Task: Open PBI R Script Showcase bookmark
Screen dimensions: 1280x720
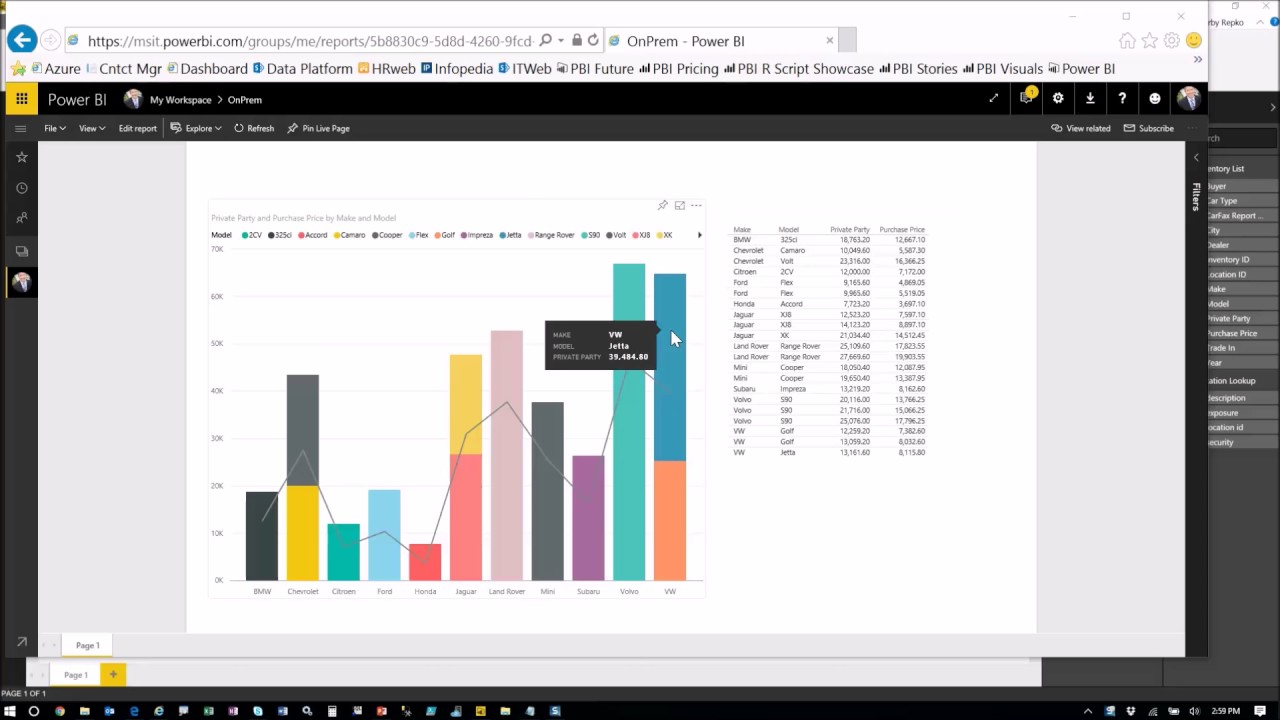Action: click(798, 69)
